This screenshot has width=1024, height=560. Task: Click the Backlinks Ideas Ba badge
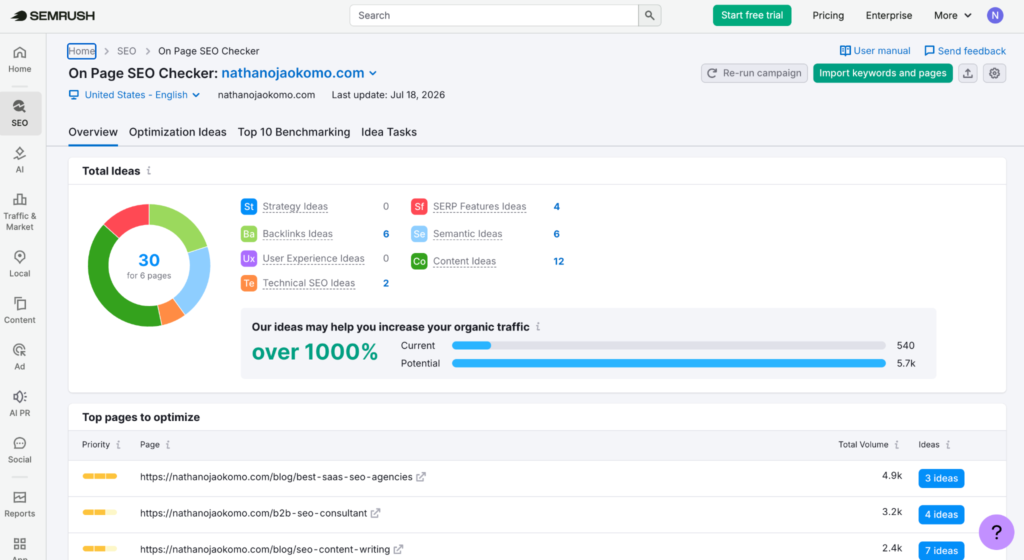click(249, 234)
